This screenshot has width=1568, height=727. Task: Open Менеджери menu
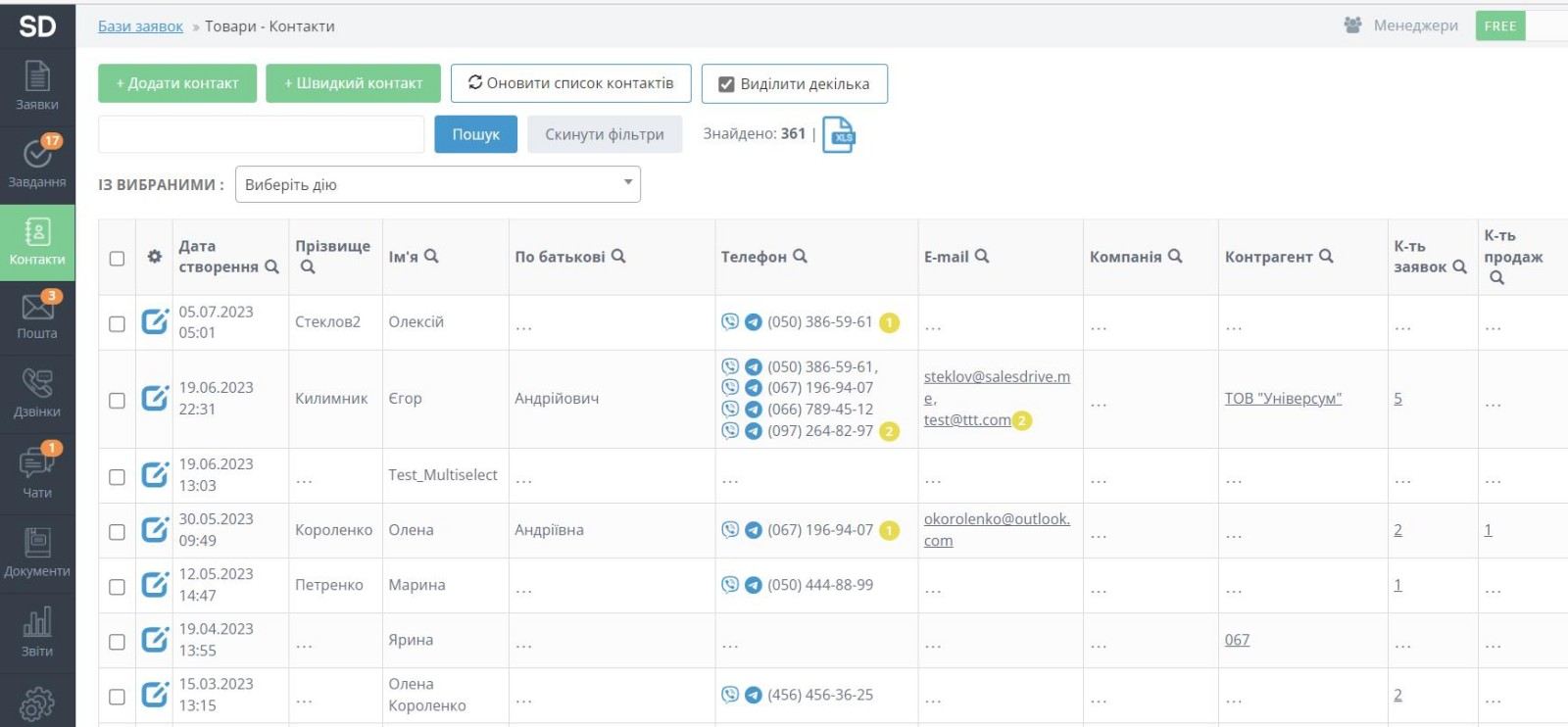1401,25
